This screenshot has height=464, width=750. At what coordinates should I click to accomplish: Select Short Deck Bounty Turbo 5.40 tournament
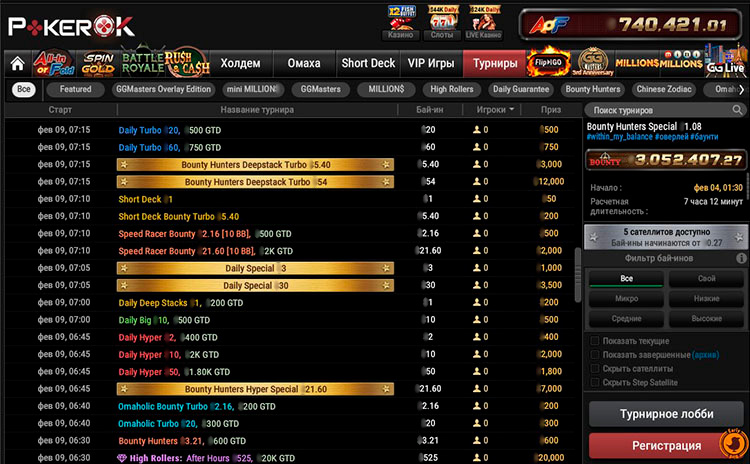178,217
